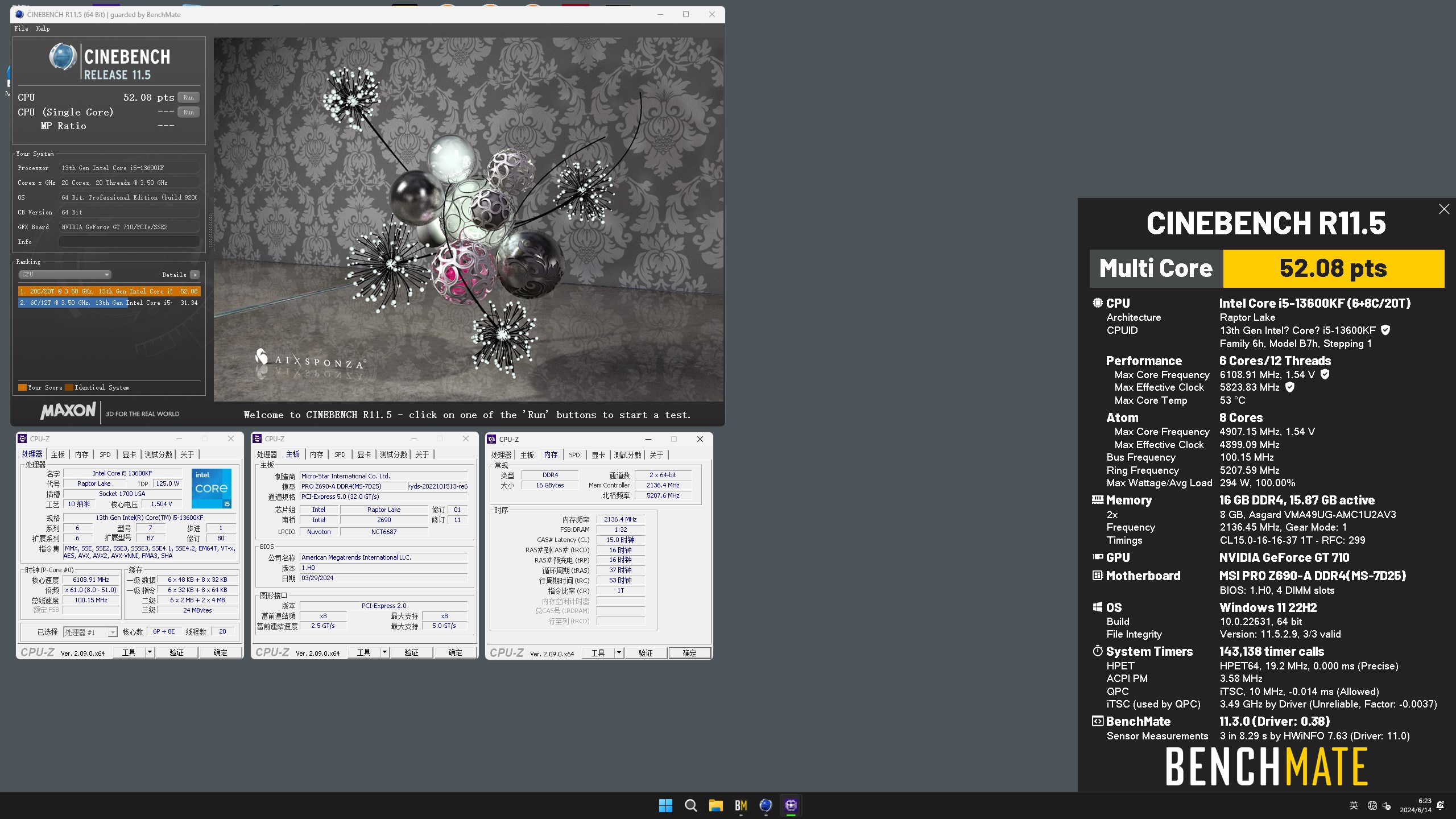Open notification bell in system tray

coord(1441,805)
